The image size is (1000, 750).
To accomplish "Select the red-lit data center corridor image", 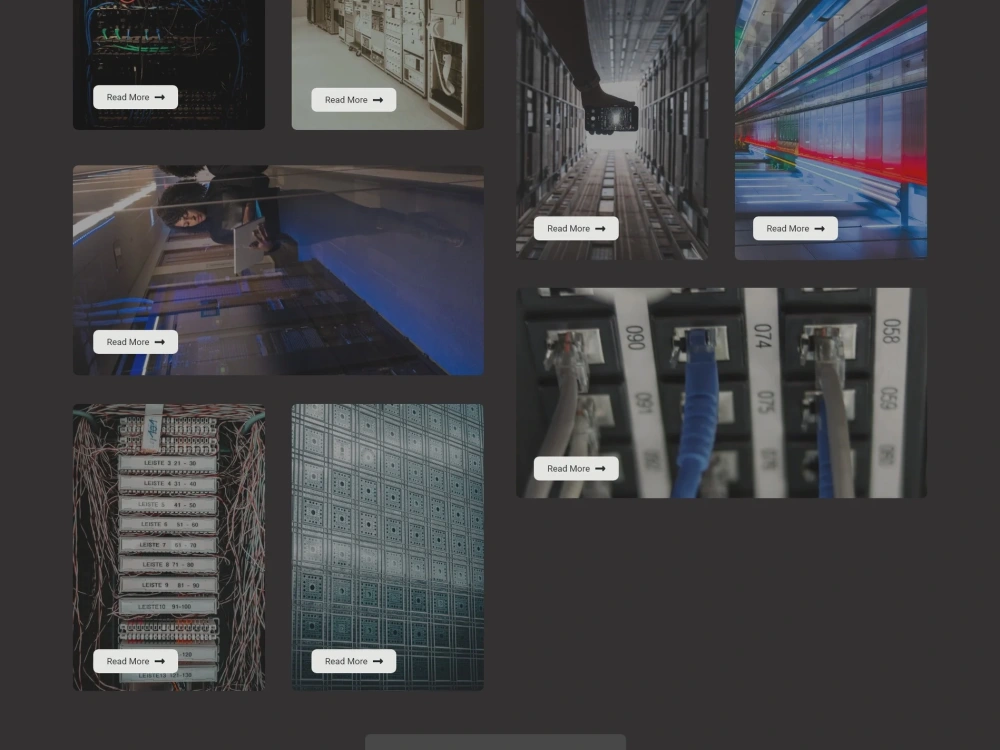I will [831, 129].
